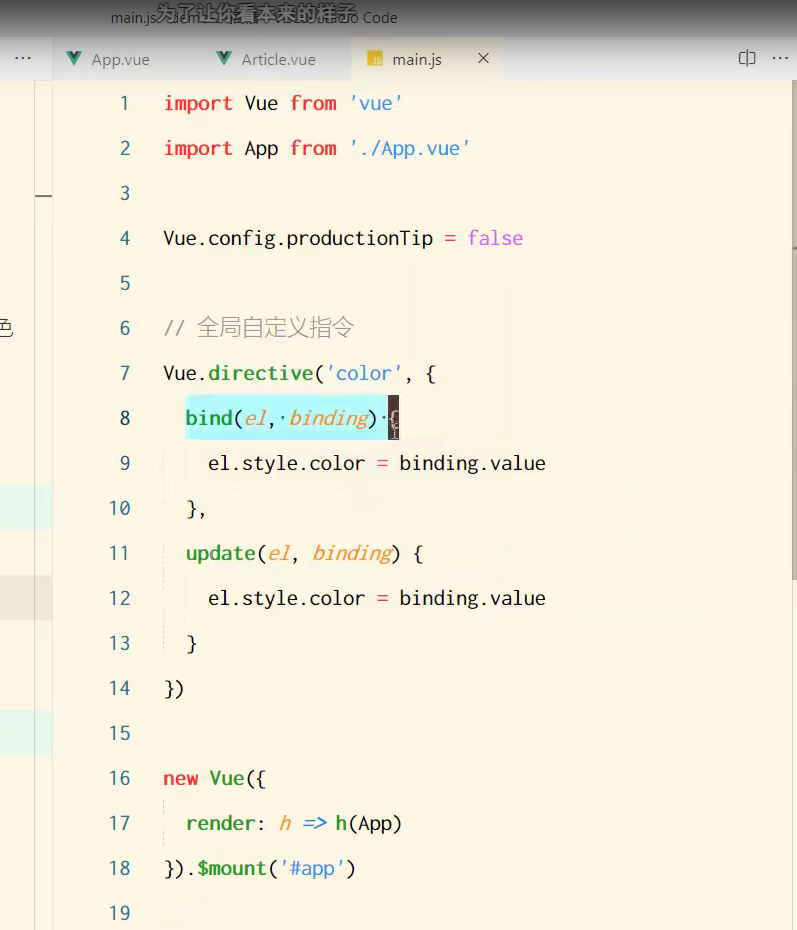Click the $mount method call

pos(232,868)
